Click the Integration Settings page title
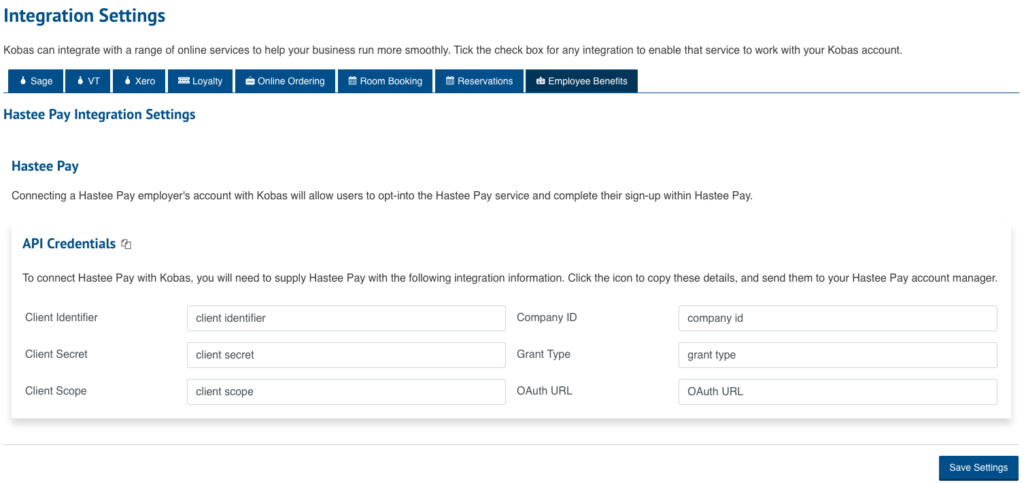This screenshot has height=483, width=1024. pyautogui.click(x=85, y=16)
